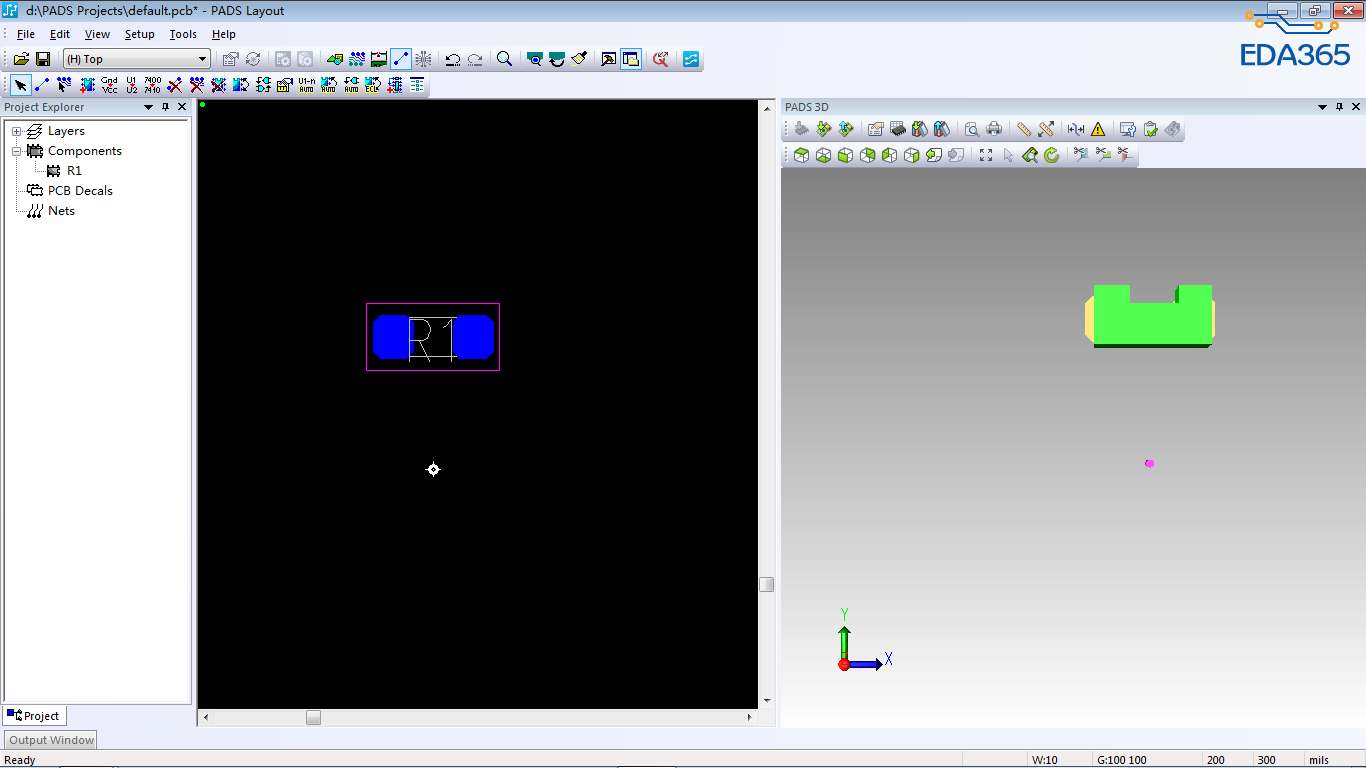Toggle auto-hide pin on PADS 3D panel
The height and width of the screenshot is (768, 1366).
click(x=1340, y=107)
